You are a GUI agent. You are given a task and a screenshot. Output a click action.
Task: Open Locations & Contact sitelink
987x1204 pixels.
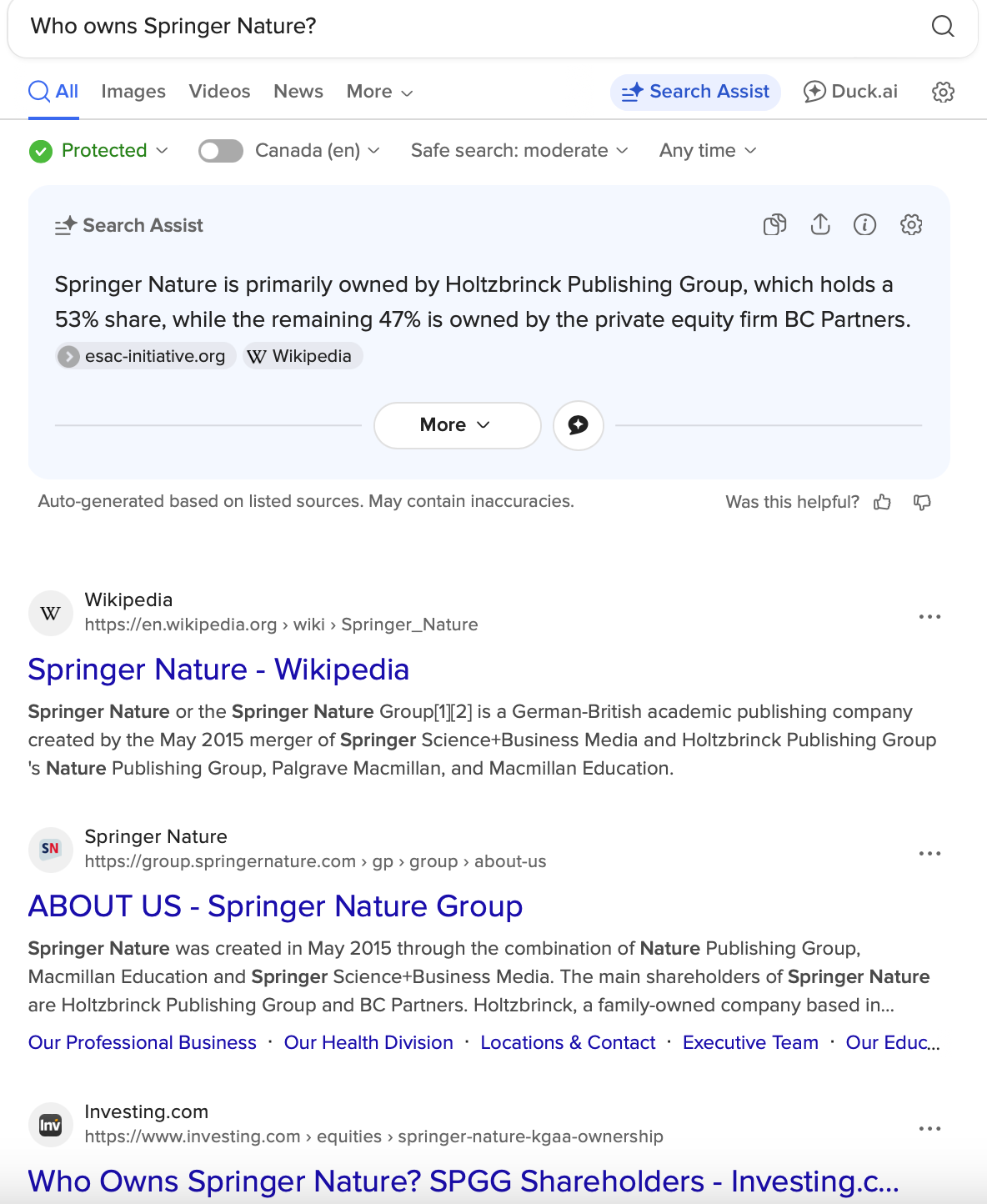click(x=568, y=1043)
